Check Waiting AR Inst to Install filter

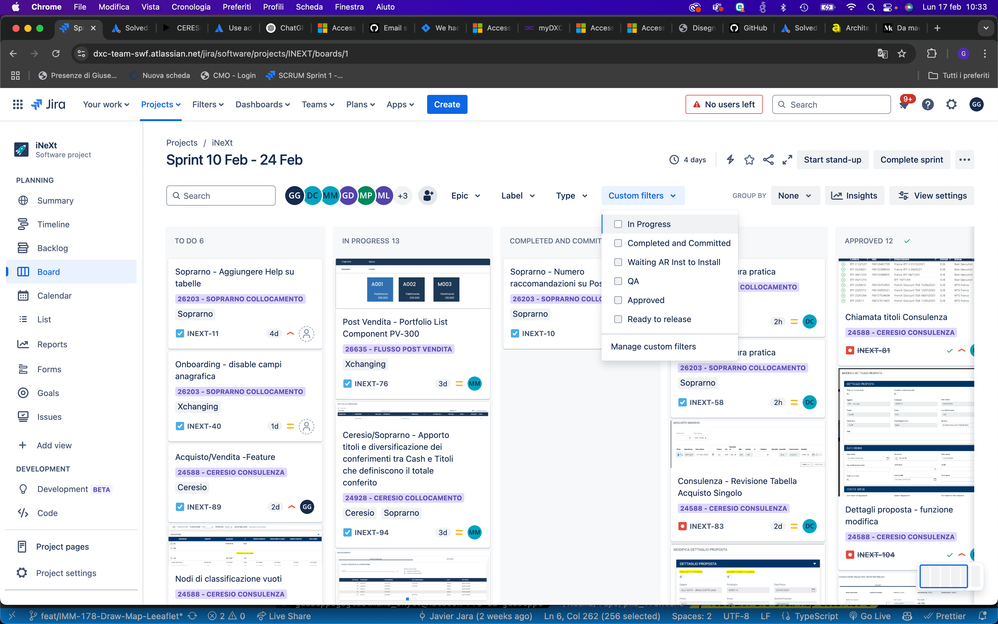[x=617, y=262]
